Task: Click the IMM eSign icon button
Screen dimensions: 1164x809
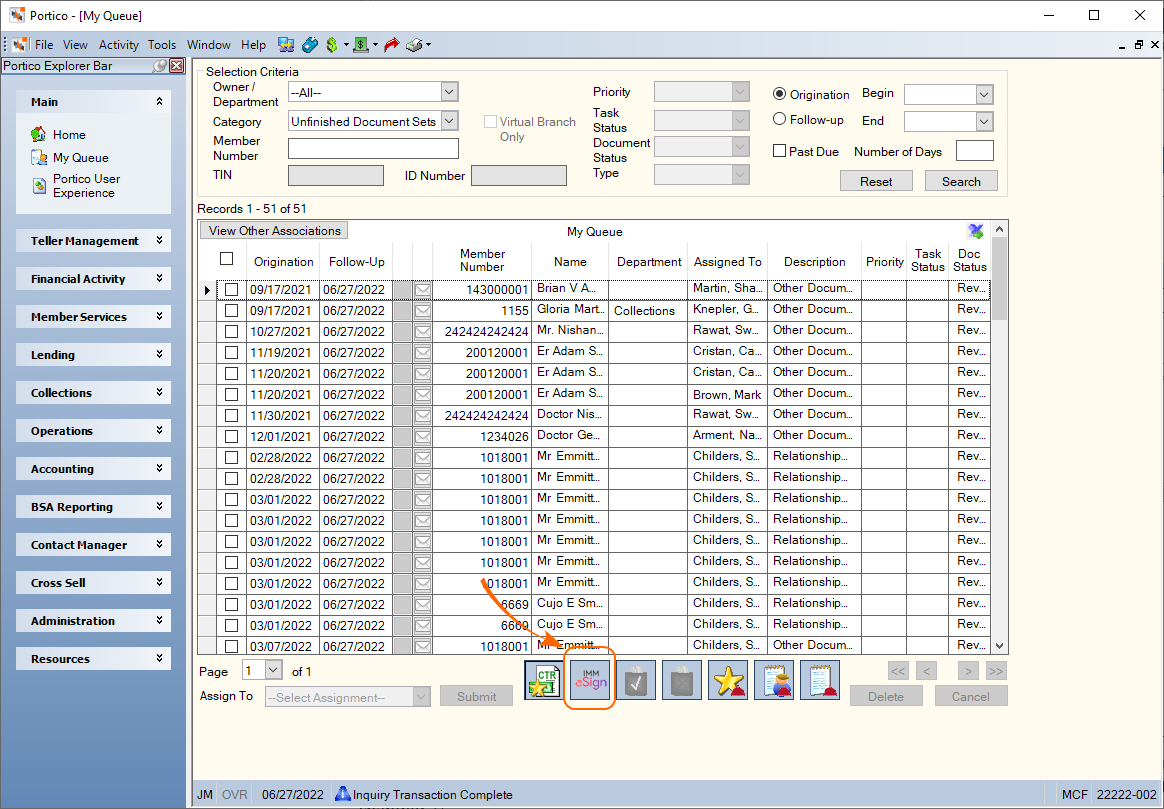Action: (x=590, y=680)
